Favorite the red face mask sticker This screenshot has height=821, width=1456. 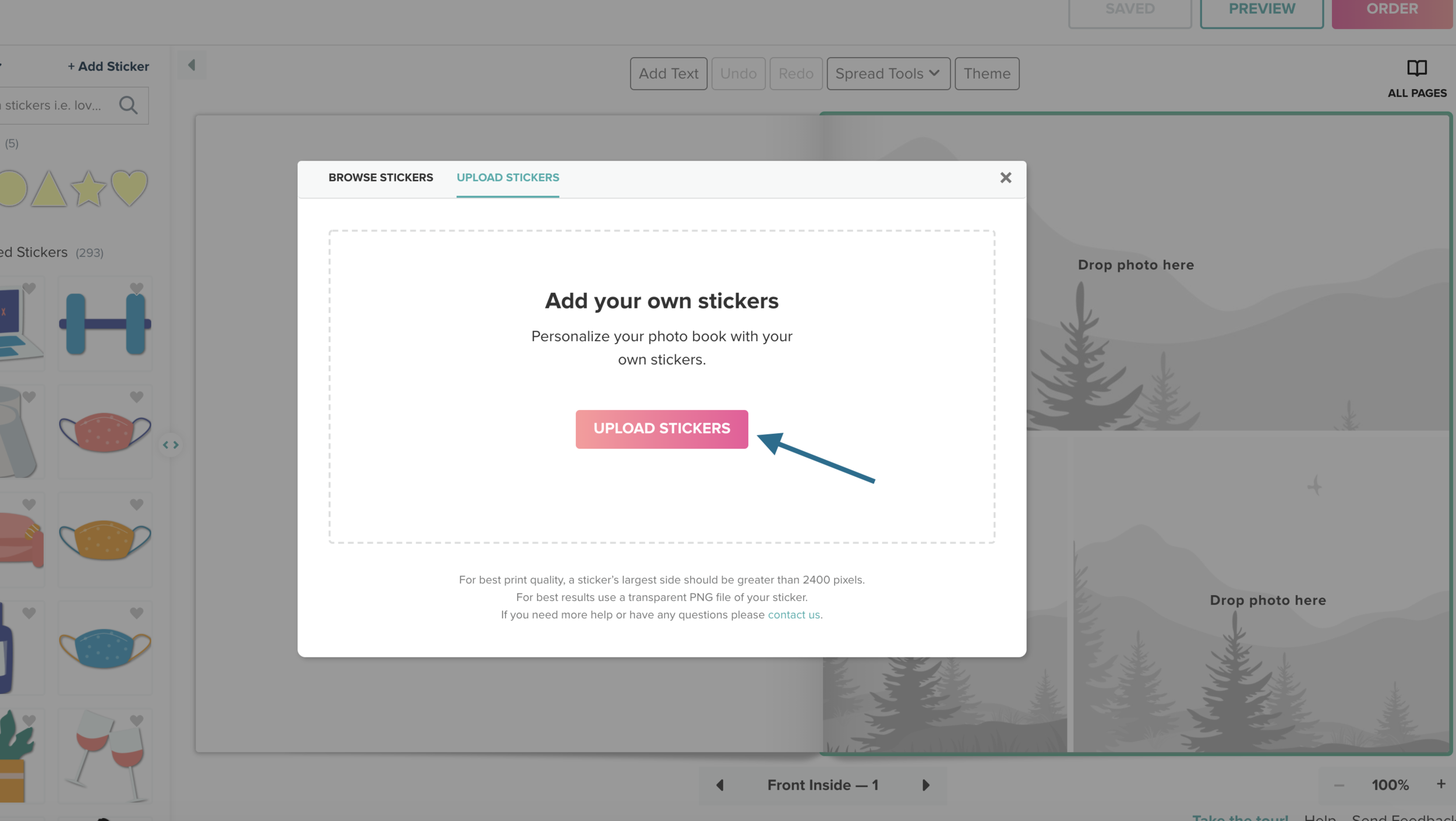pos(136,397)
